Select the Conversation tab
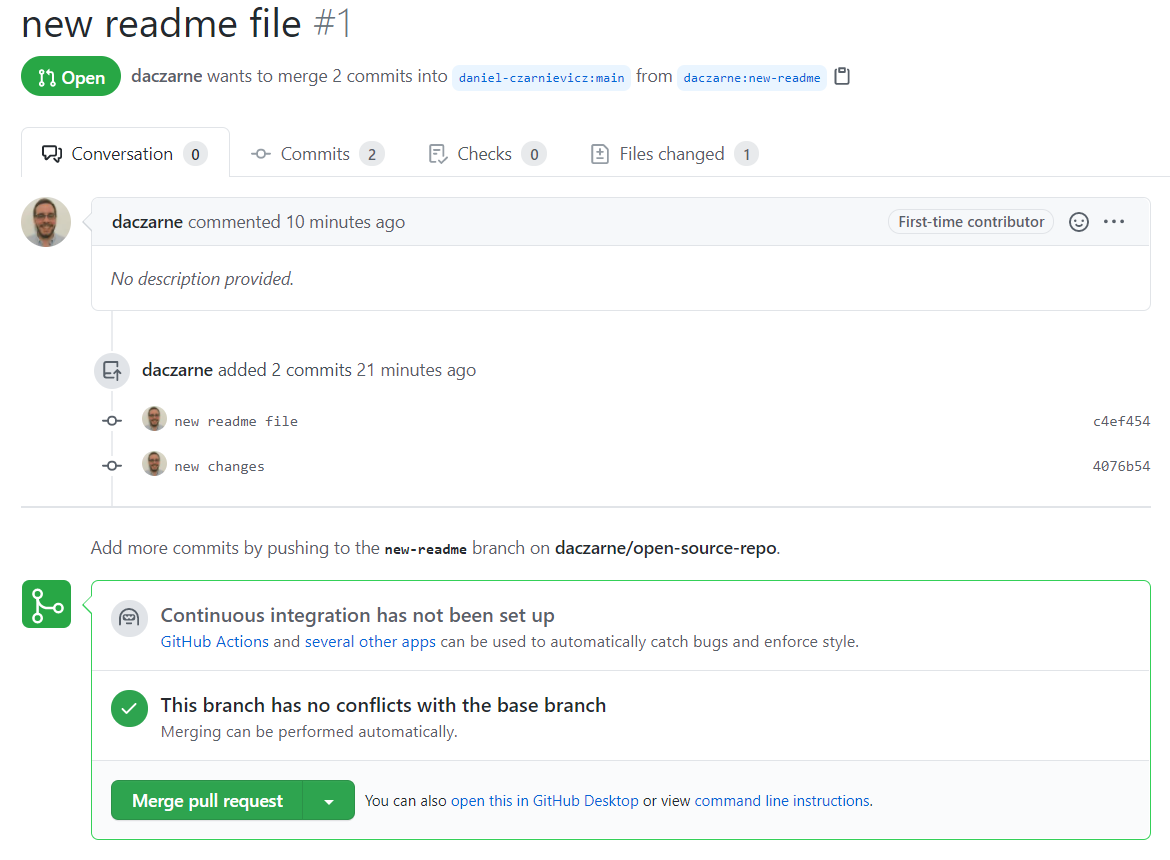The height and width of the screenshot is (860, 1170). point(123,154)
